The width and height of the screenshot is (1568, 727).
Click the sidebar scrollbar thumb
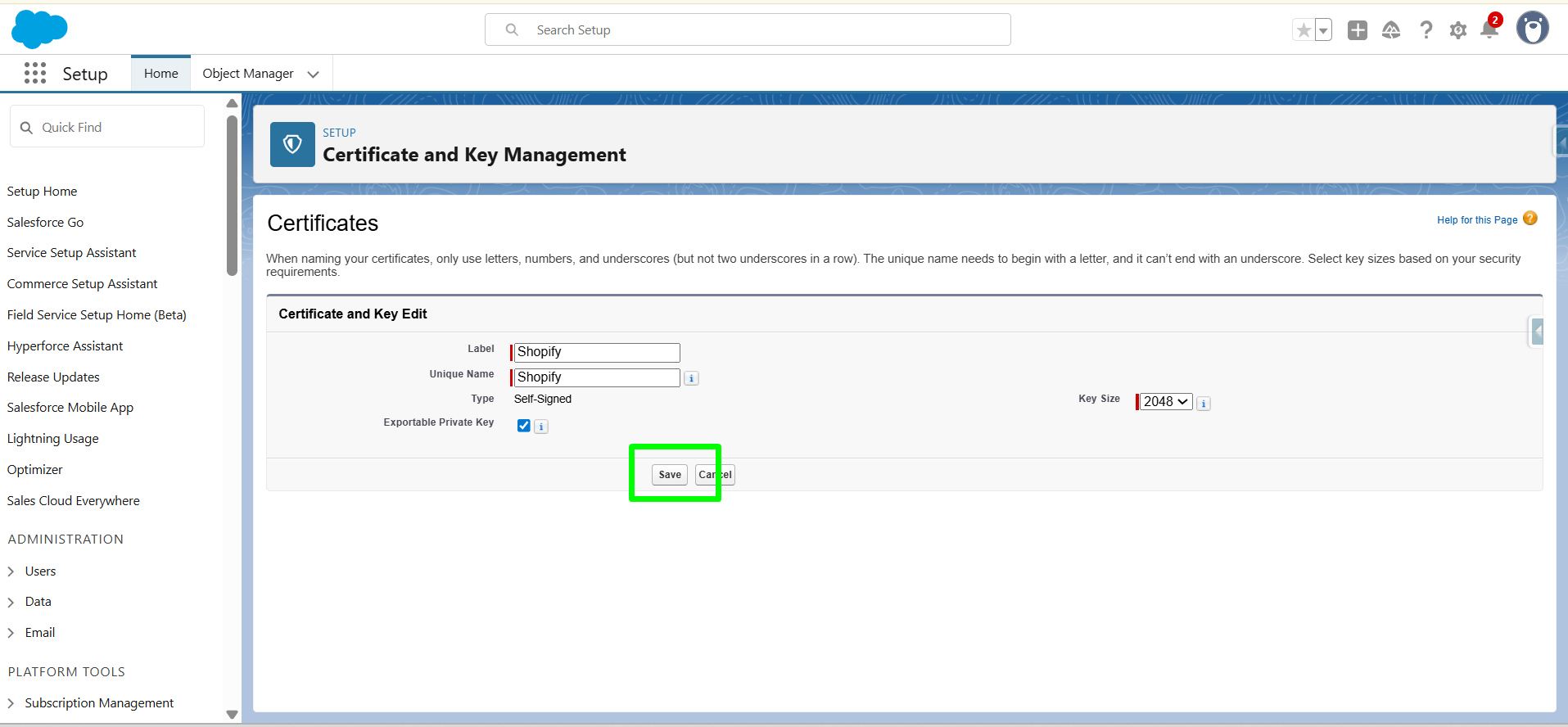(x=232, y=195)
